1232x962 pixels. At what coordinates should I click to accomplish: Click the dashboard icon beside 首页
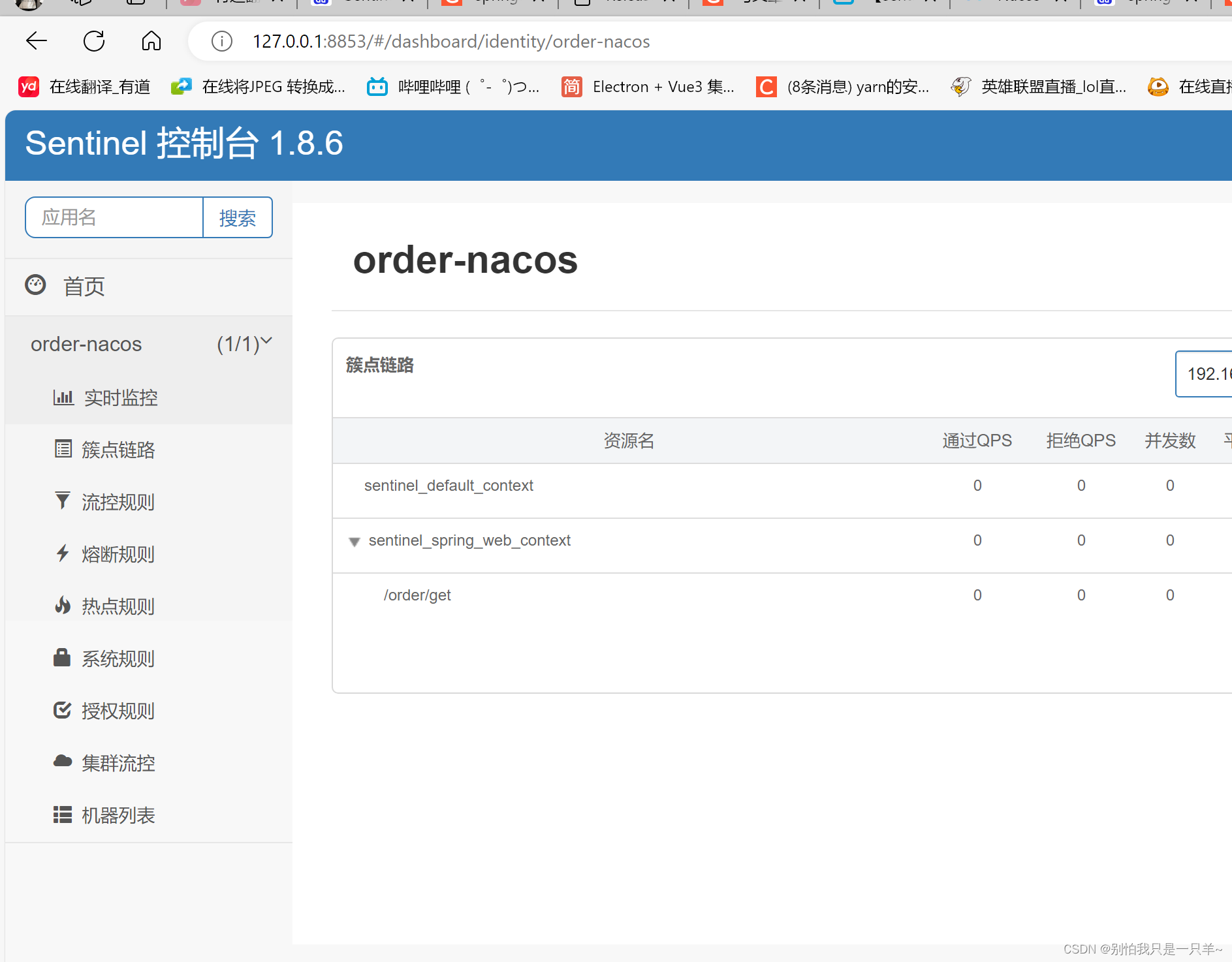pos(35,285)
